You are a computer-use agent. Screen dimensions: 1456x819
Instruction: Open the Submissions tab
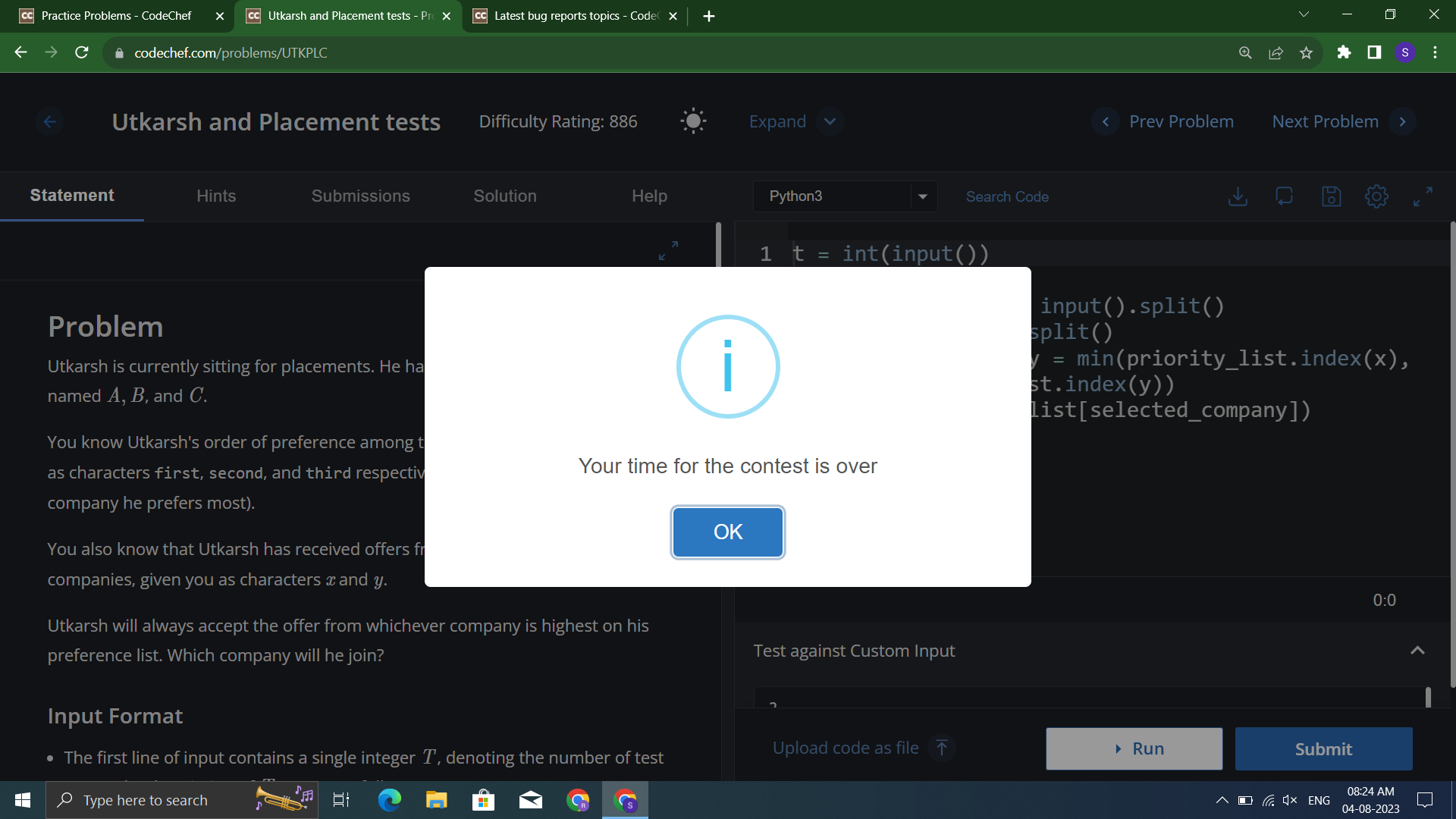pos(360,196)
